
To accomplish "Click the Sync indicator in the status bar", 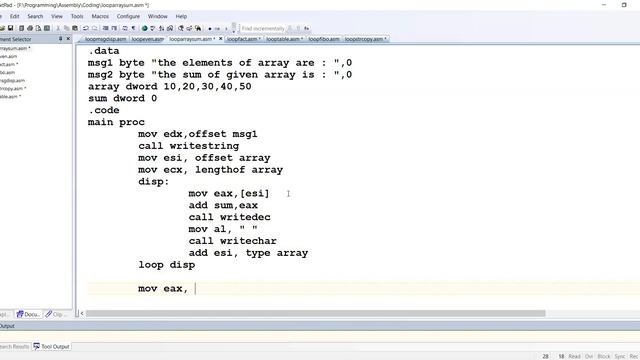I will click(x=620, y=356).
